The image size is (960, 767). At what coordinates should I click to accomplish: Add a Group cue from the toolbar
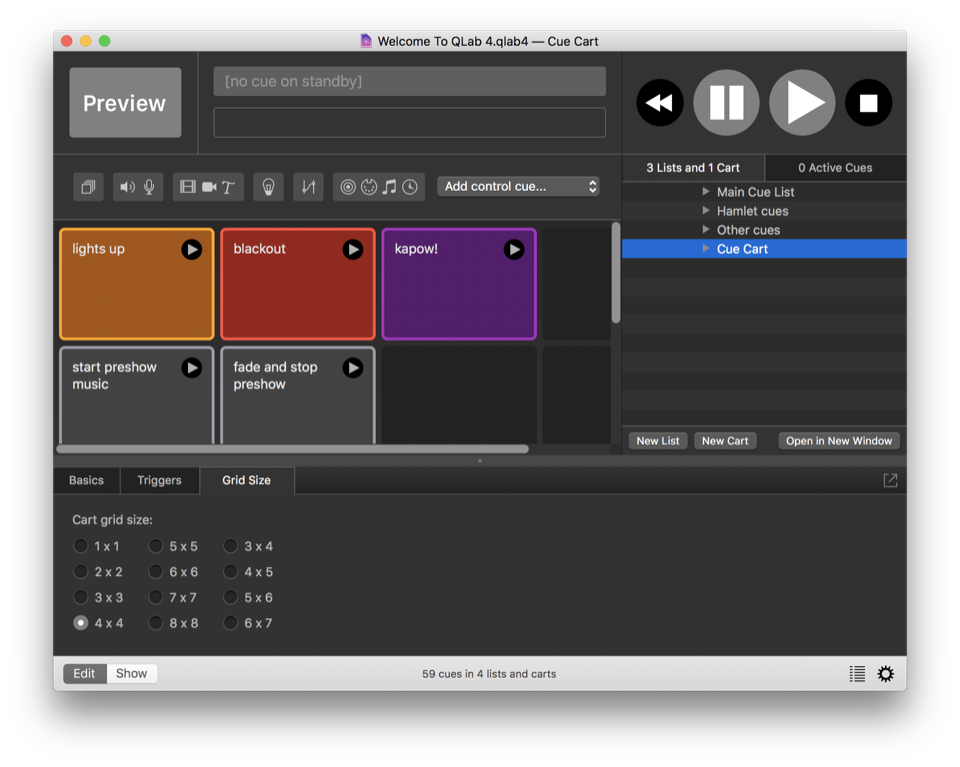click(88, 187)
